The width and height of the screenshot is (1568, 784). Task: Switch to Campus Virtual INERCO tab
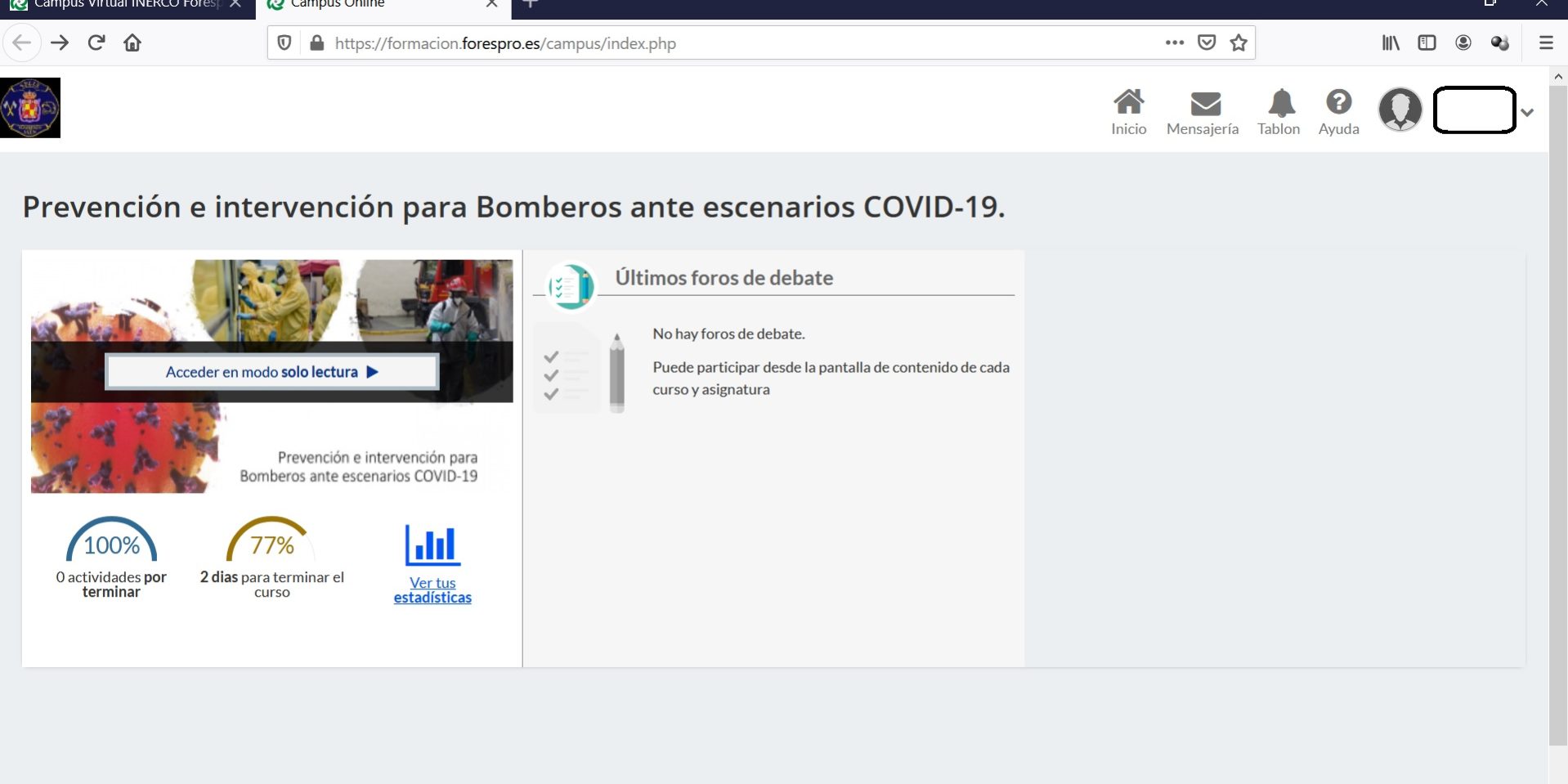tap(123, 5)
